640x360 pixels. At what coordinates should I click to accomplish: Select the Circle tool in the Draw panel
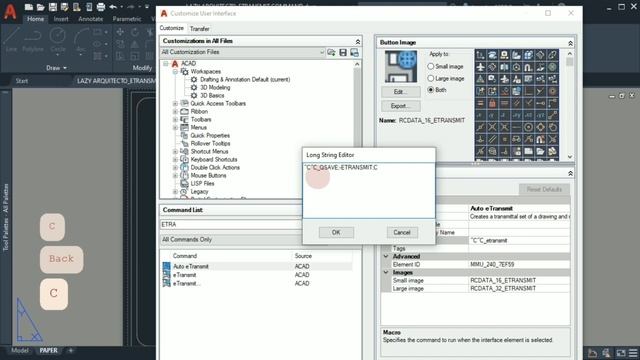(58, 40)
